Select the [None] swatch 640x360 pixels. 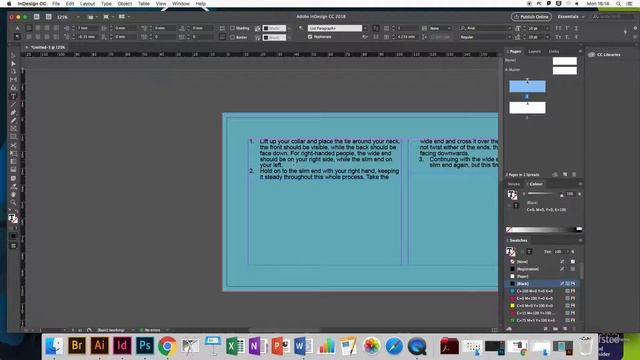click(x=543, y=262)
